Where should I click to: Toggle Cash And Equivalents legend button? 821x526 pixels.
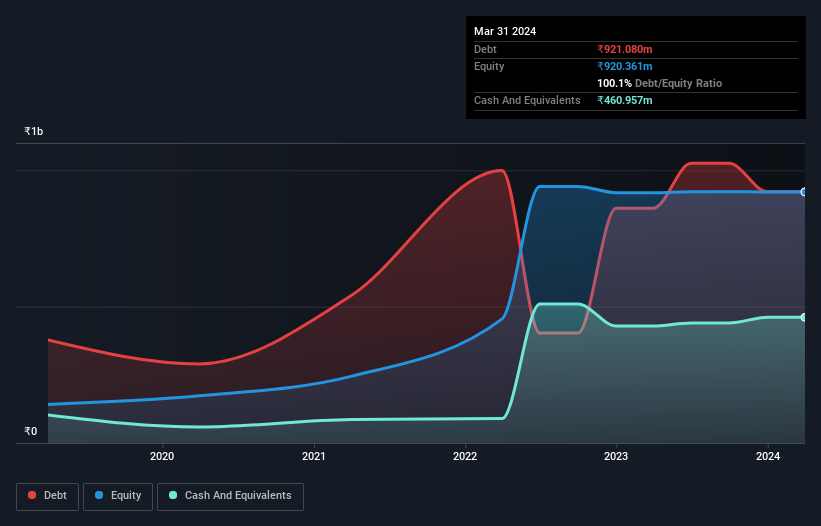[x=230, y=496]
